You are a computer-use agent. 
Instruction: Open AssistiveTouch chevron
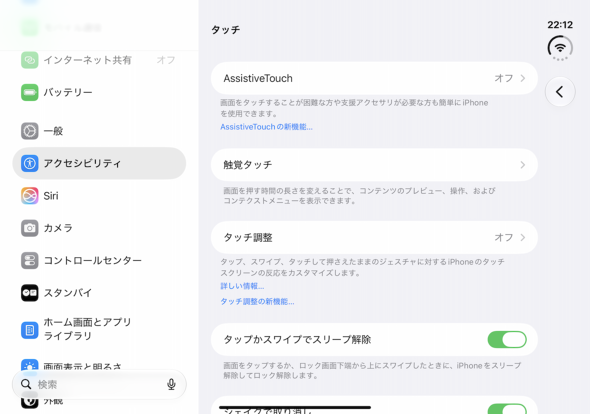[523, 78]
